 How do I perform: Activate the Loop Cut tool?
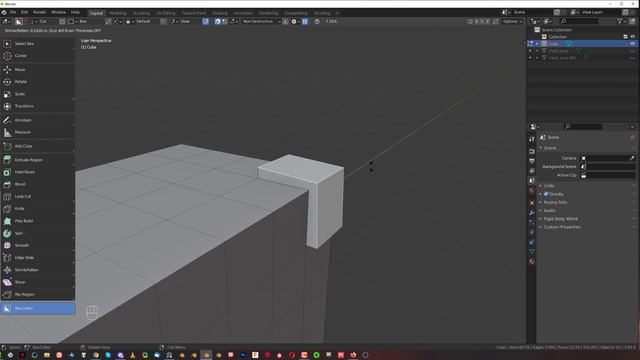[x=38, y=197]
